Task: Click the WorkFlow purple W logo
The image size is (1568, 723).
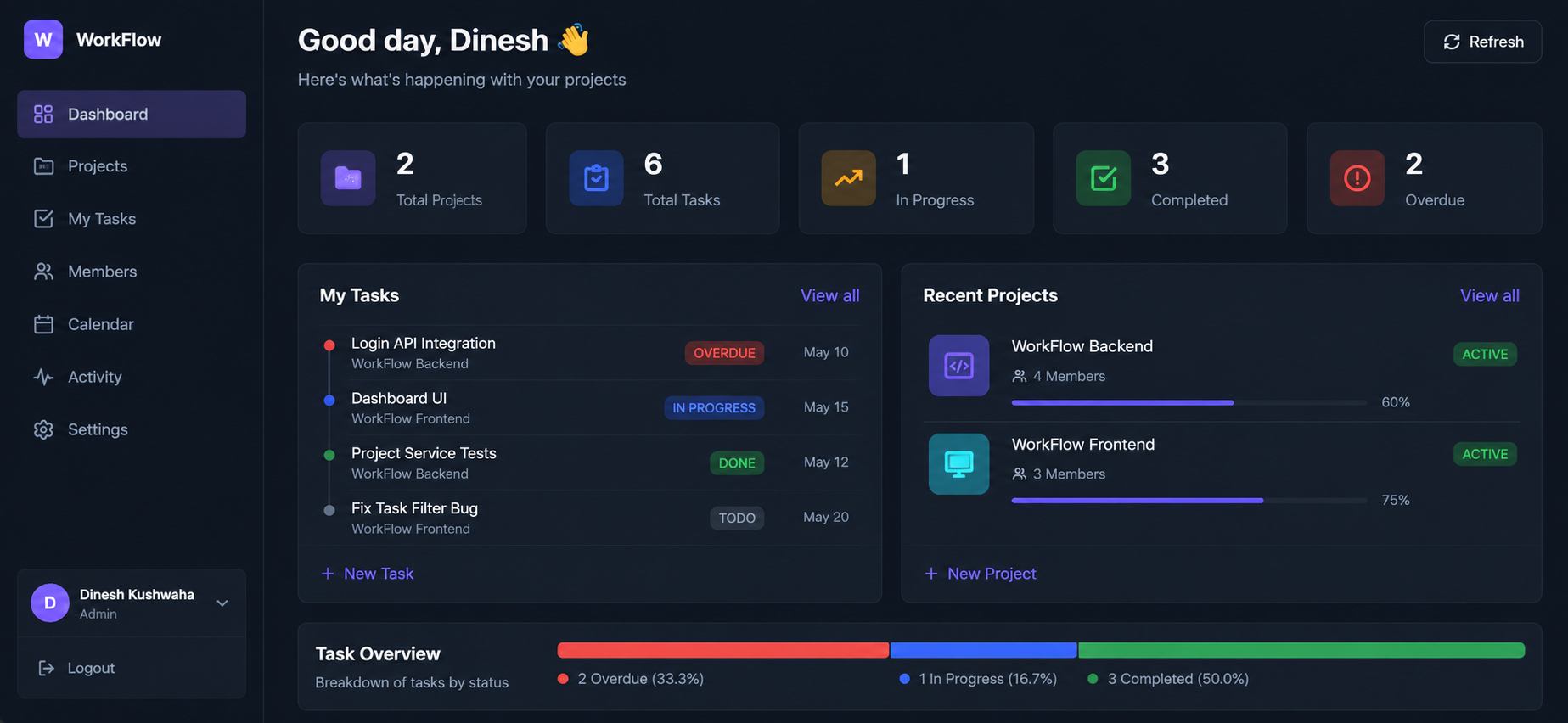Action: [x=43, y=39]
